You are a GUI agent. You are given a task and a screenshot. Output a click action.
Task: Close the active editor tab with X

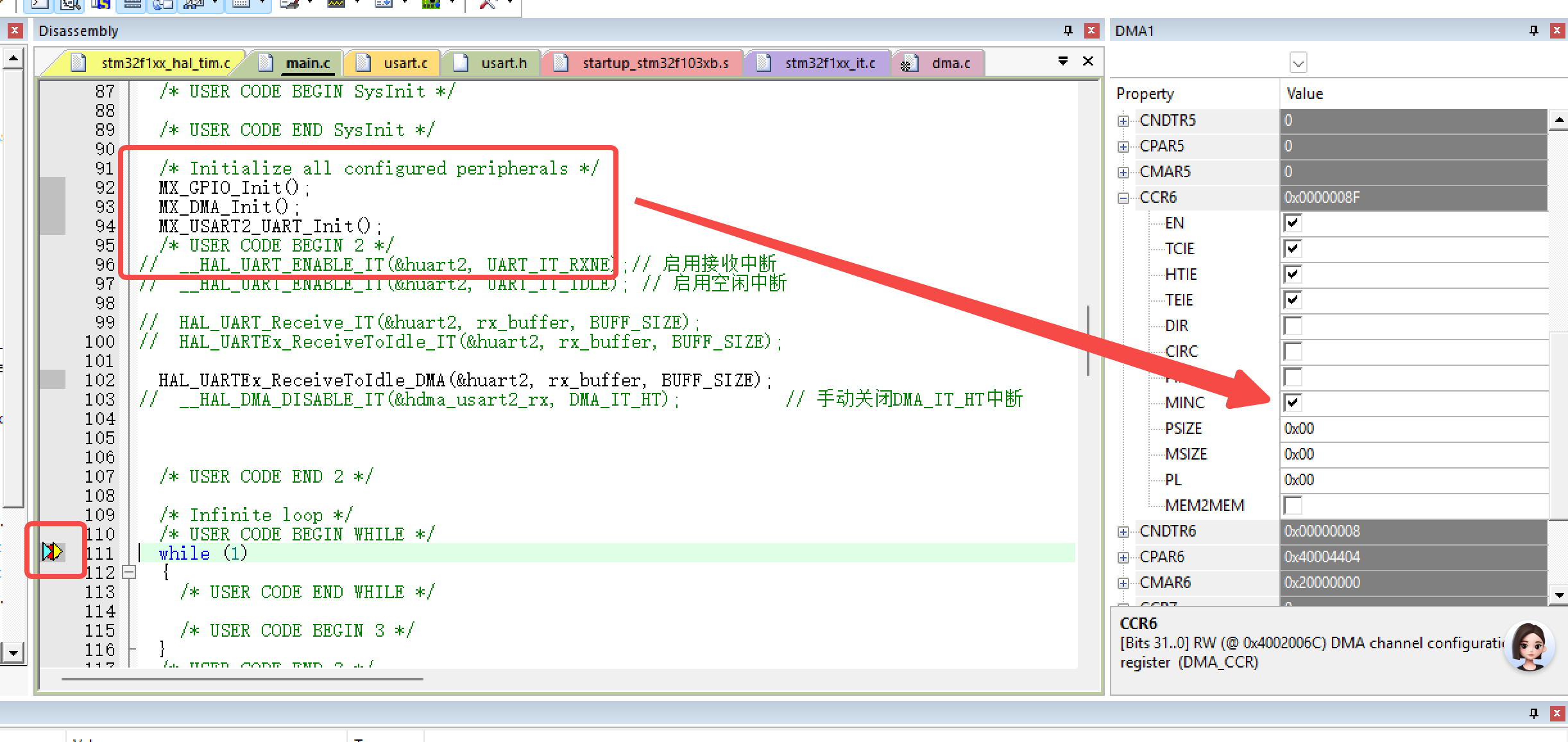[x=1088, y=61]
